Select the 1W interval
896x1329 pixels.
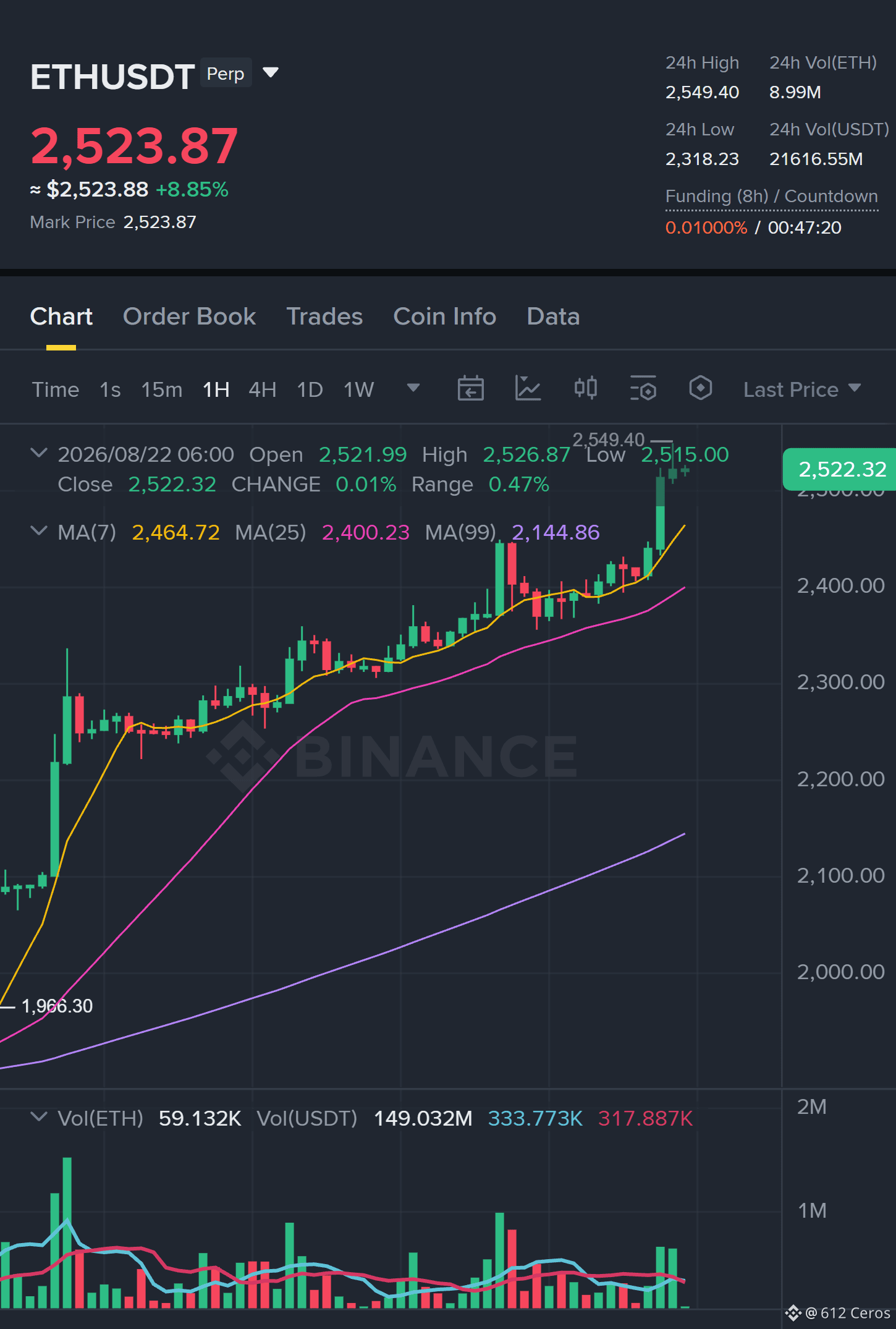pos(359,389)
